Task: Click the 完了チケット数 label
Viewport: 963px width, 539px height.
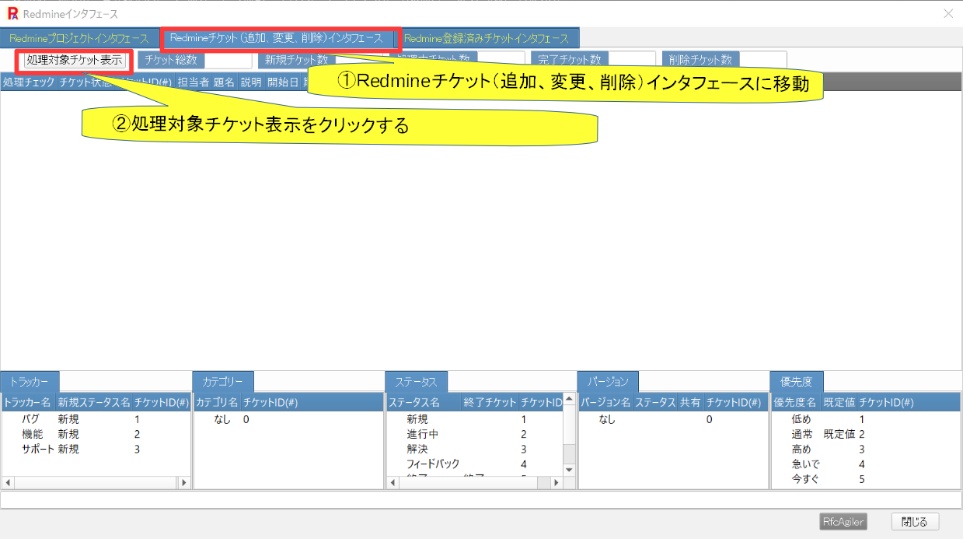Action: [x=569, y=60]
